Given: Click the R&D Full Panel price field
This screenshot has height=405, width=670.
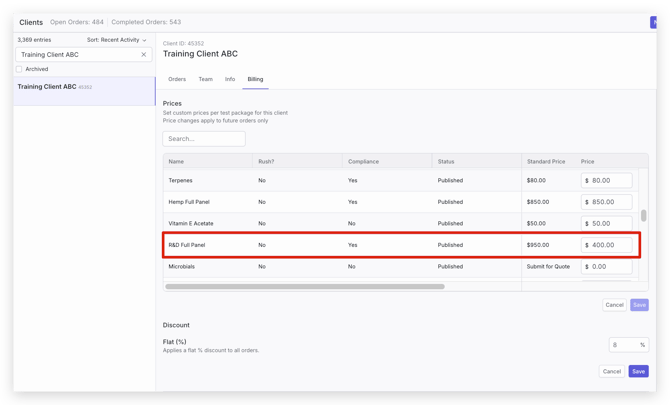Looking at the screenshot, I should (610, 245).
